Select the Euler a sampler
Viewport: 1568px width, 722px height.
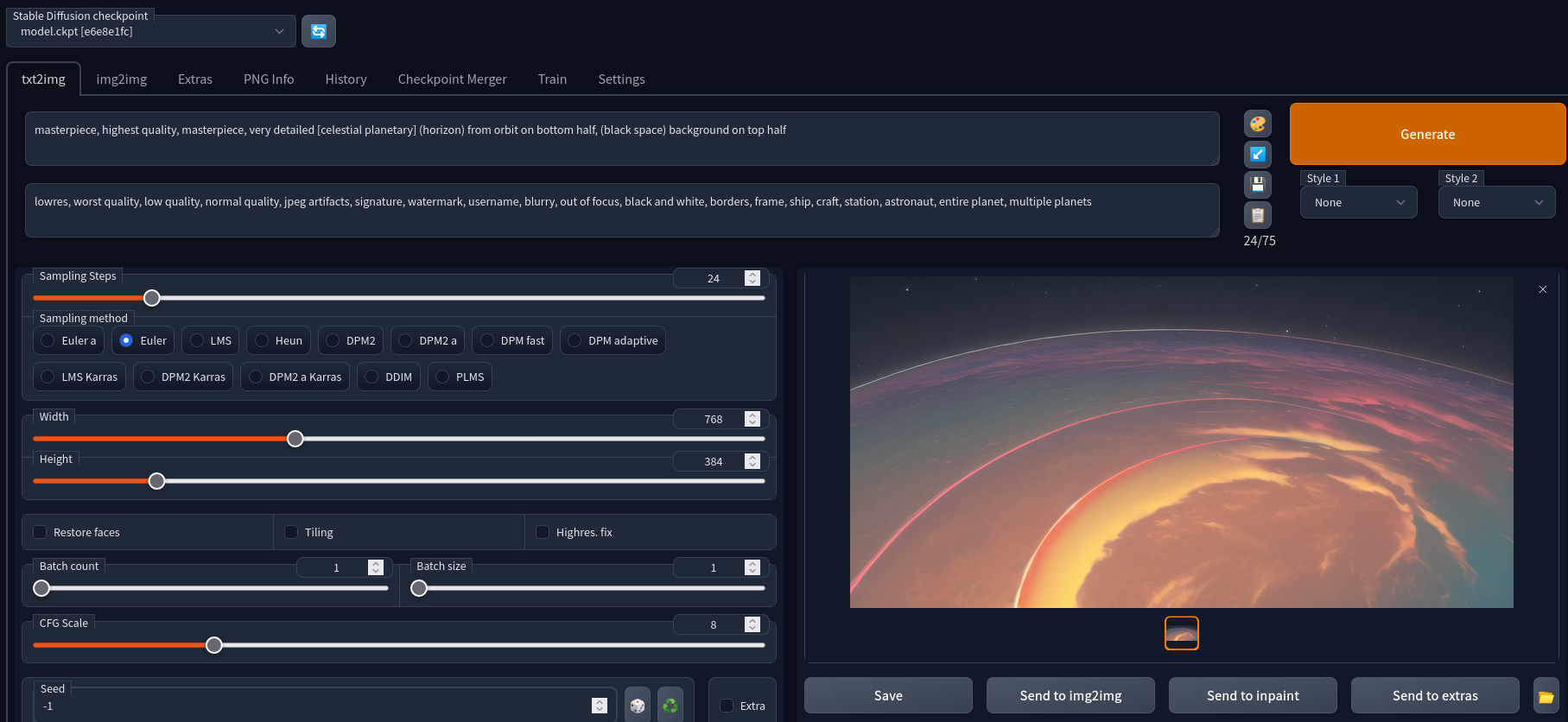pyautogui.click(x=69, y=340)
